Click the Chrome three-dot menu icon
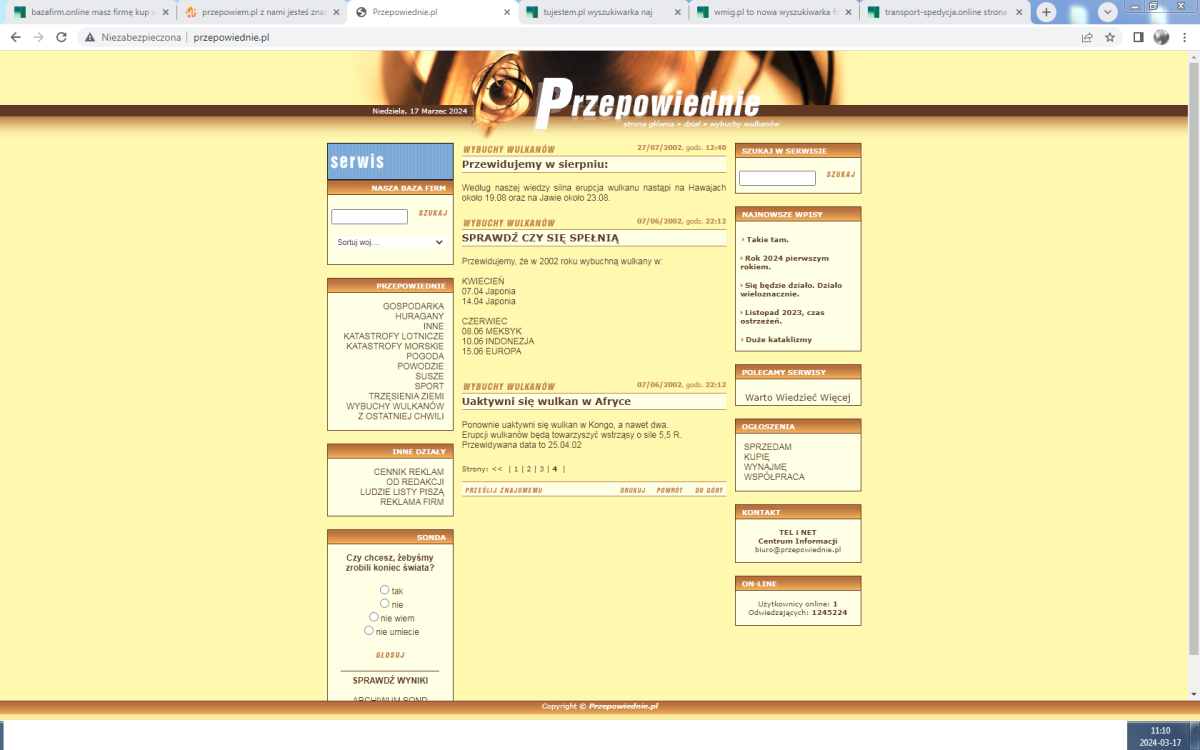The image size is (1200, 750). coord(1186,37)
